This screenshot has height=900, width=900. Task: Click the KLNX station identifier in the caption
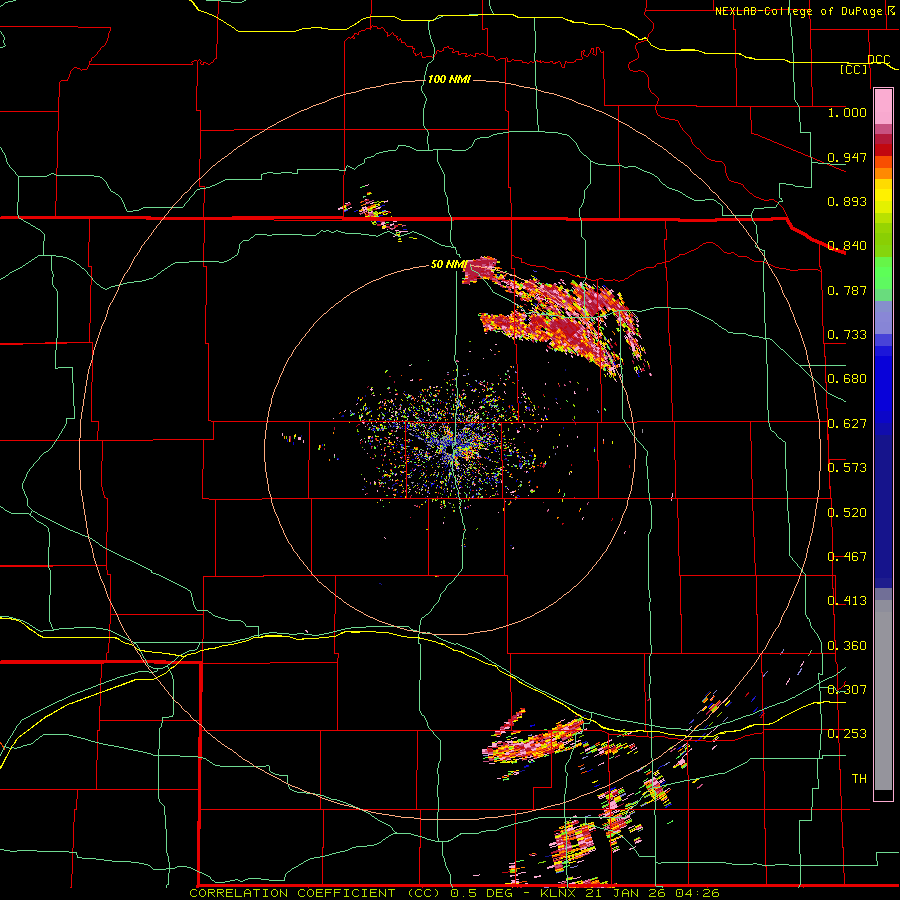pos(557,893)
